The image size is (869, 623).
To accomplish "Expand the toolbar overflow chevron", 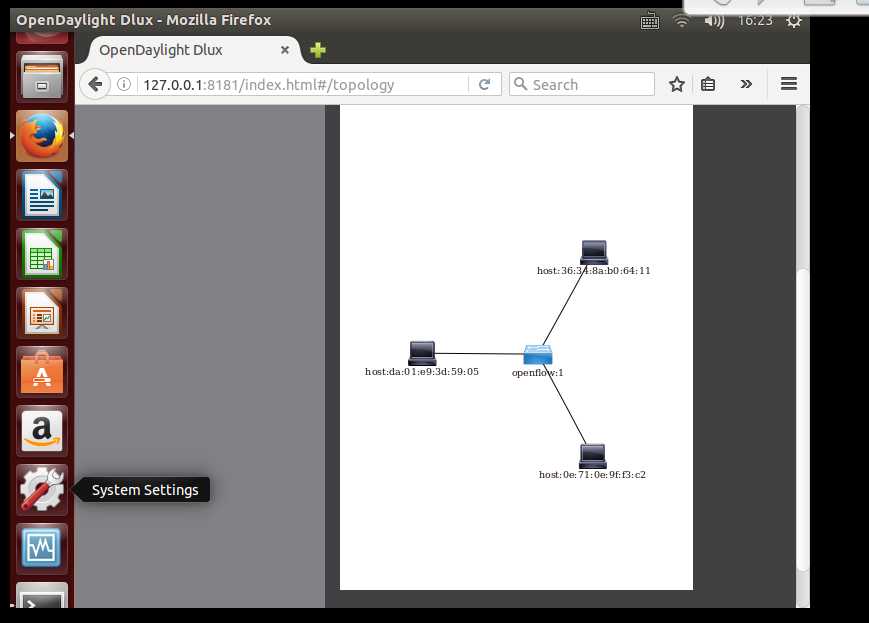I will [746, 84].
